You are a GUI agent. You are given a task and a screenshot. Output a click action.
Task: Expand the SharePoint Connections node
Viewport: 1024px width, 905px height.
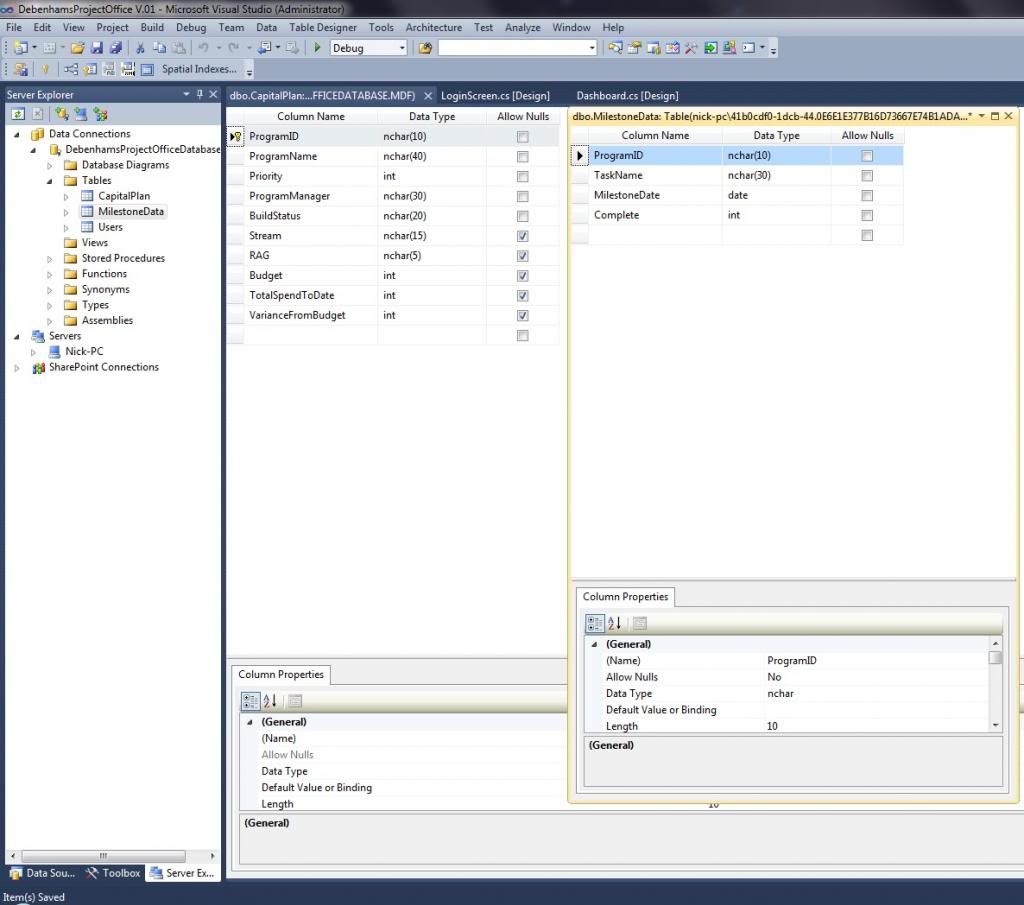17,368
